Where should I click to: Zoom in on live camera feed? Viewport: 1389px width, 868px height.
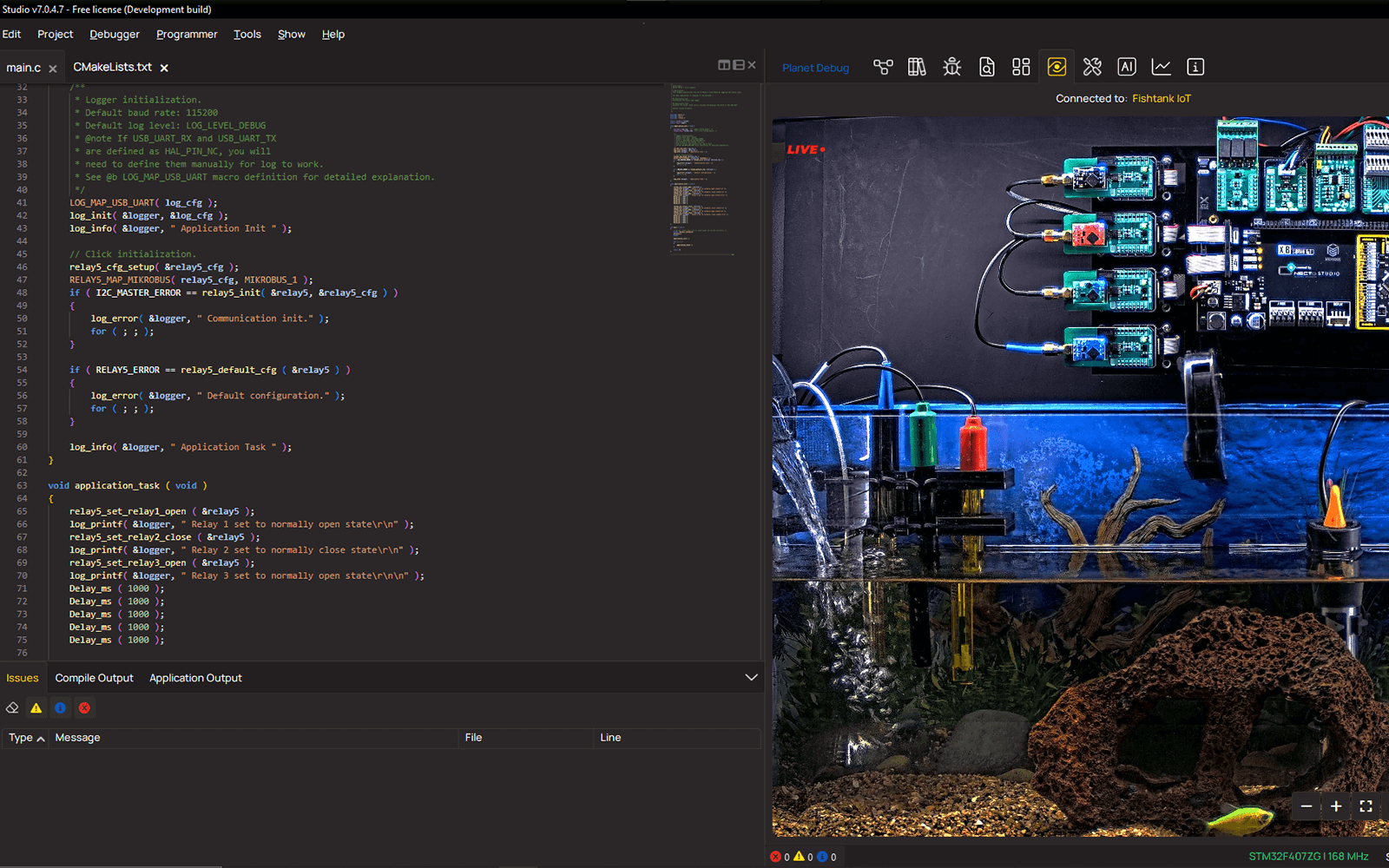coord(1336,806)
